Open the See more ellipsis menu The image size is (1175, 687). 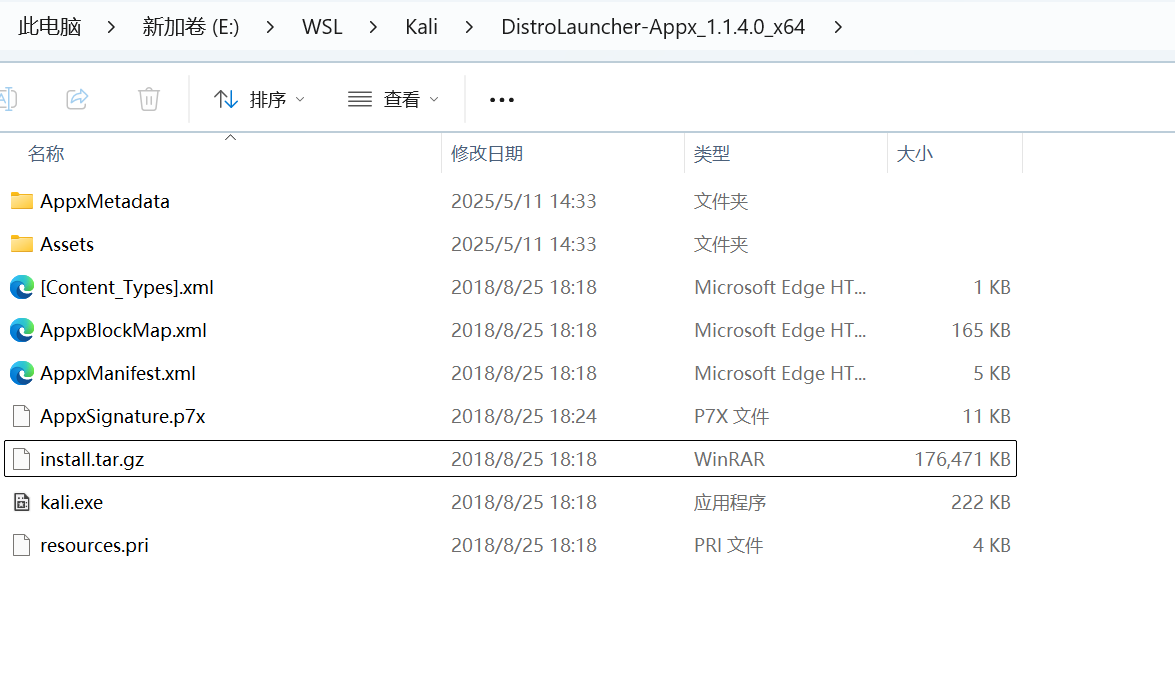(x=501, y=100)
